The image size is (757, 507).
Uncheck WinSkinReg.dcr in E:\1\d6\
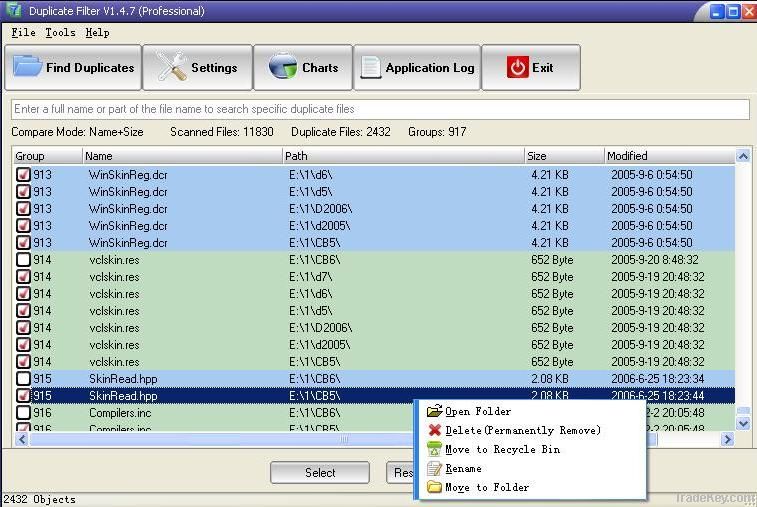click(23, 174)
